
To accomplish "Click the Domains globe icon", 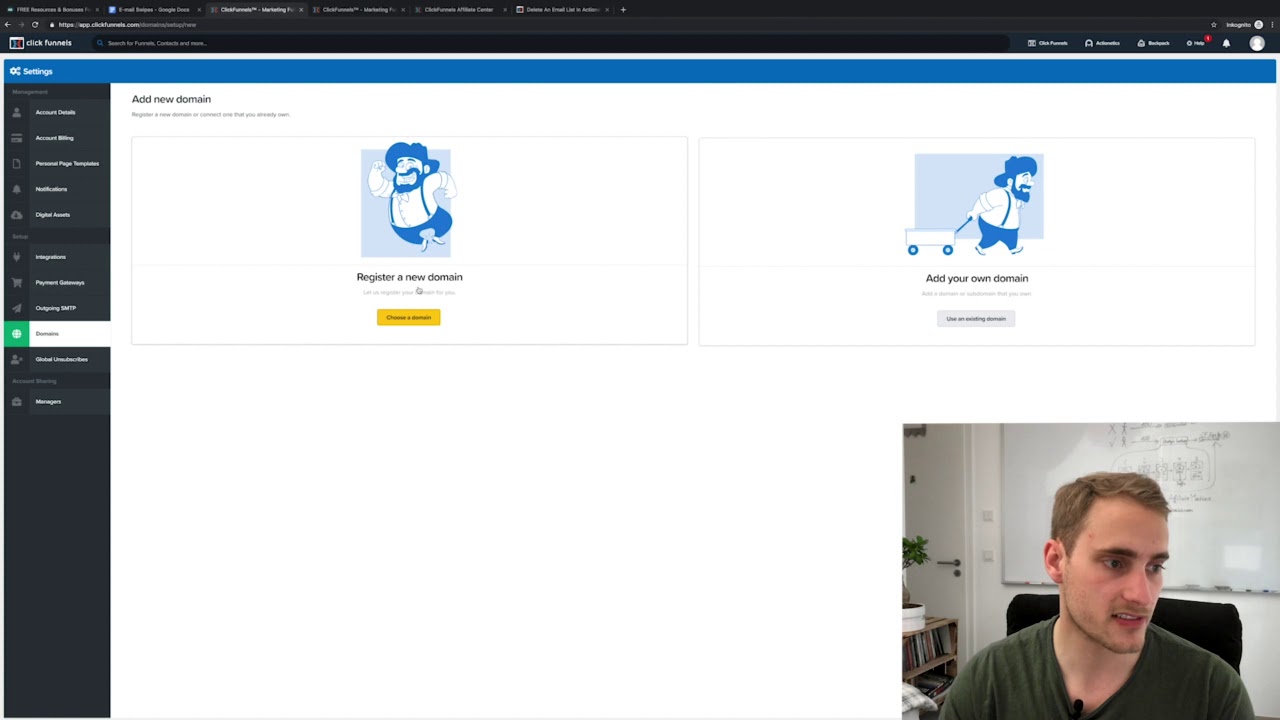I will (16, 334).
